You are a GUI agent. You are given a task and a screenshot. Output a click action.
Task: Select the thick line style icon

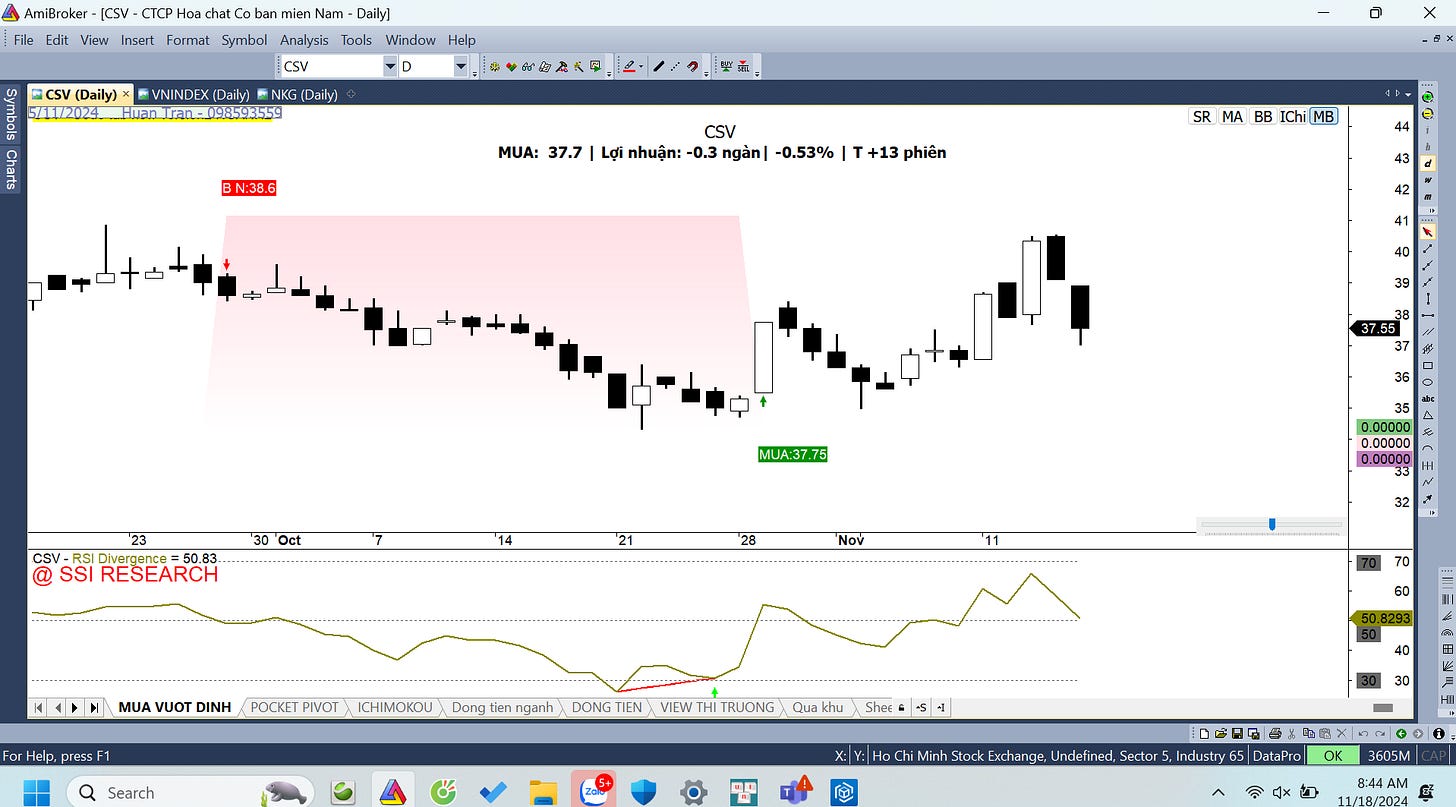[x=659, y=67]
